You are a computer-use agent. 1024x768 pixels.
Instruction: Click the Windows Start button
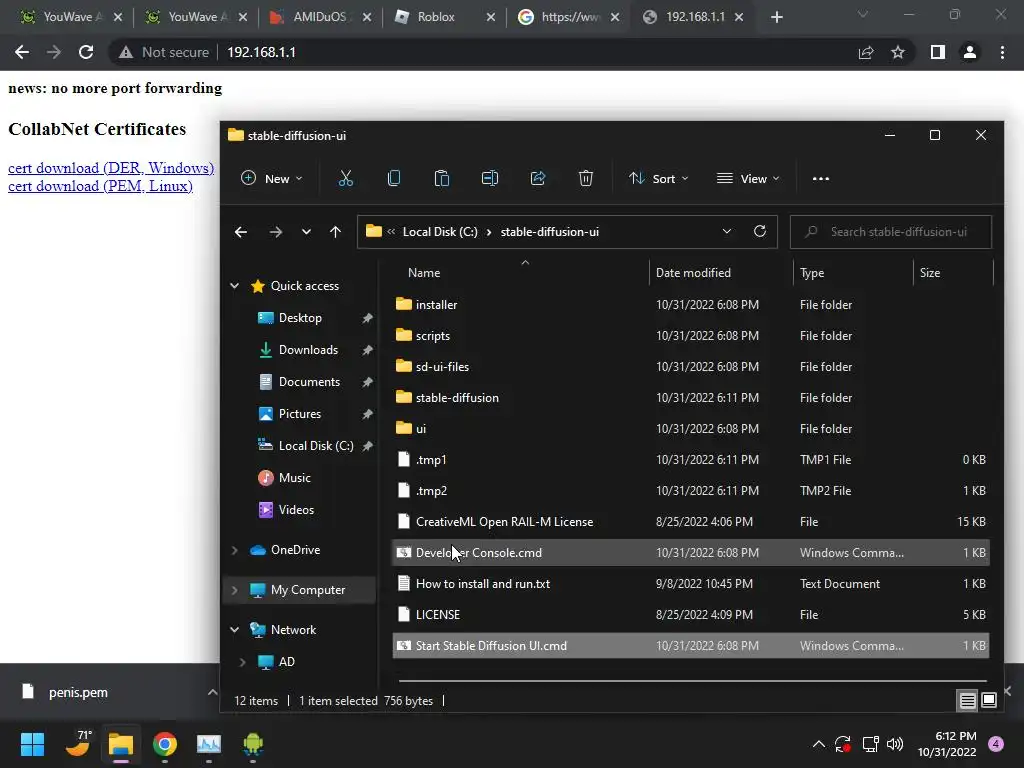32,744
